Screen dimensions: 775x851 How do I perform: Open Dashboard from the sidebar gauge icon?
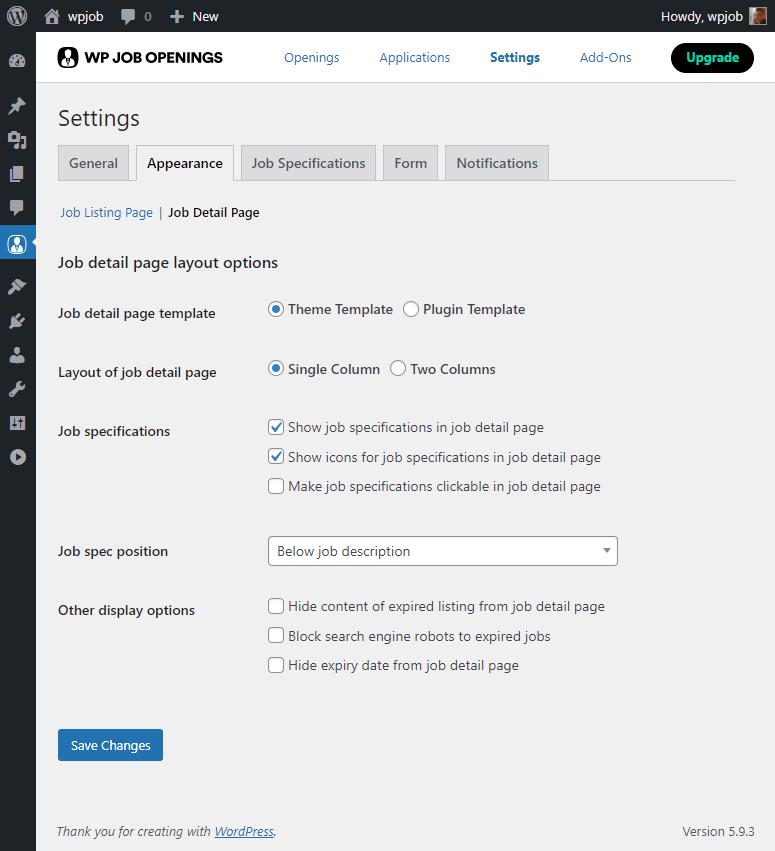[17, 61]
